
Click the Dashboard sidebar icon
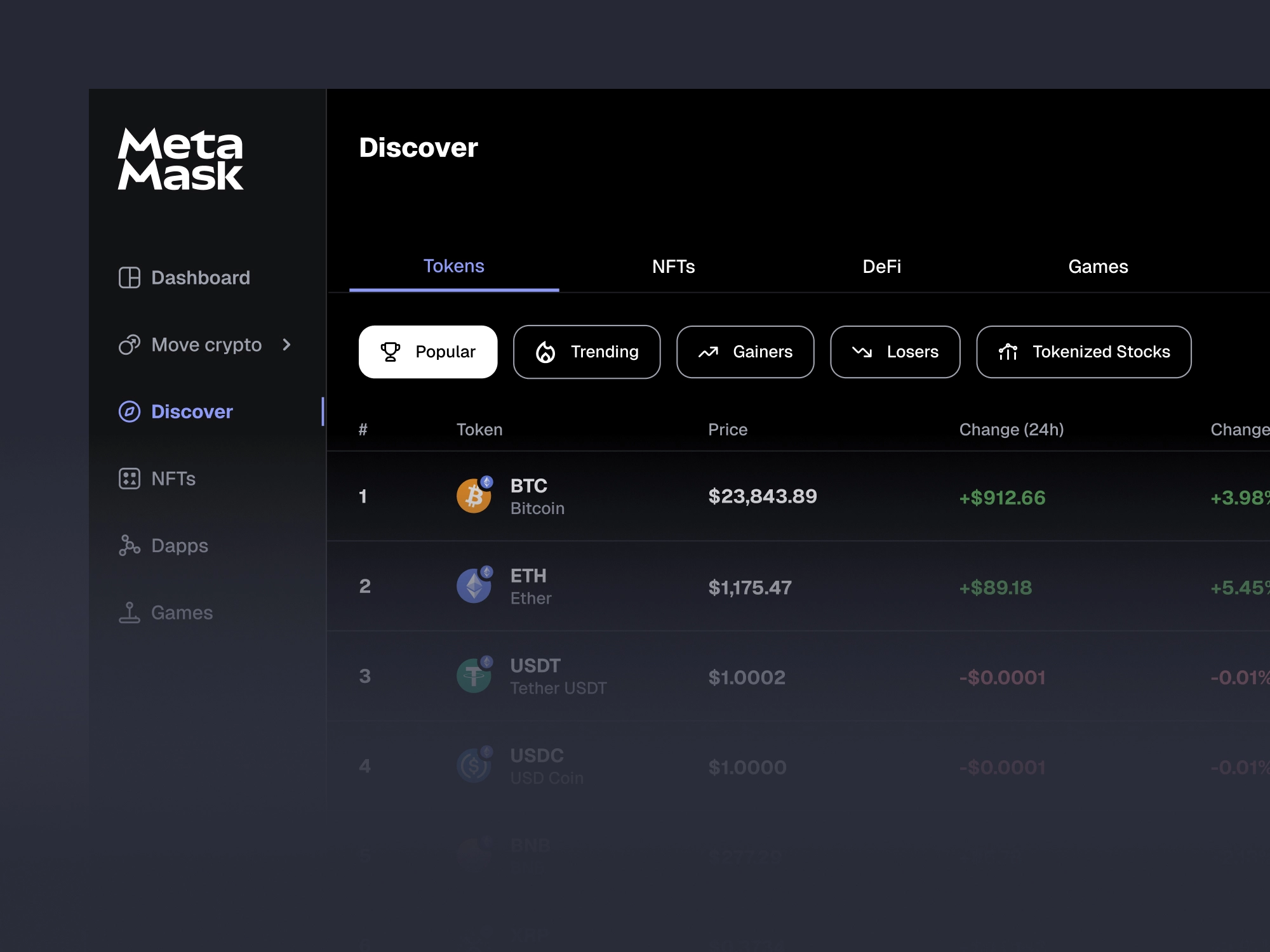pos(130,277)
